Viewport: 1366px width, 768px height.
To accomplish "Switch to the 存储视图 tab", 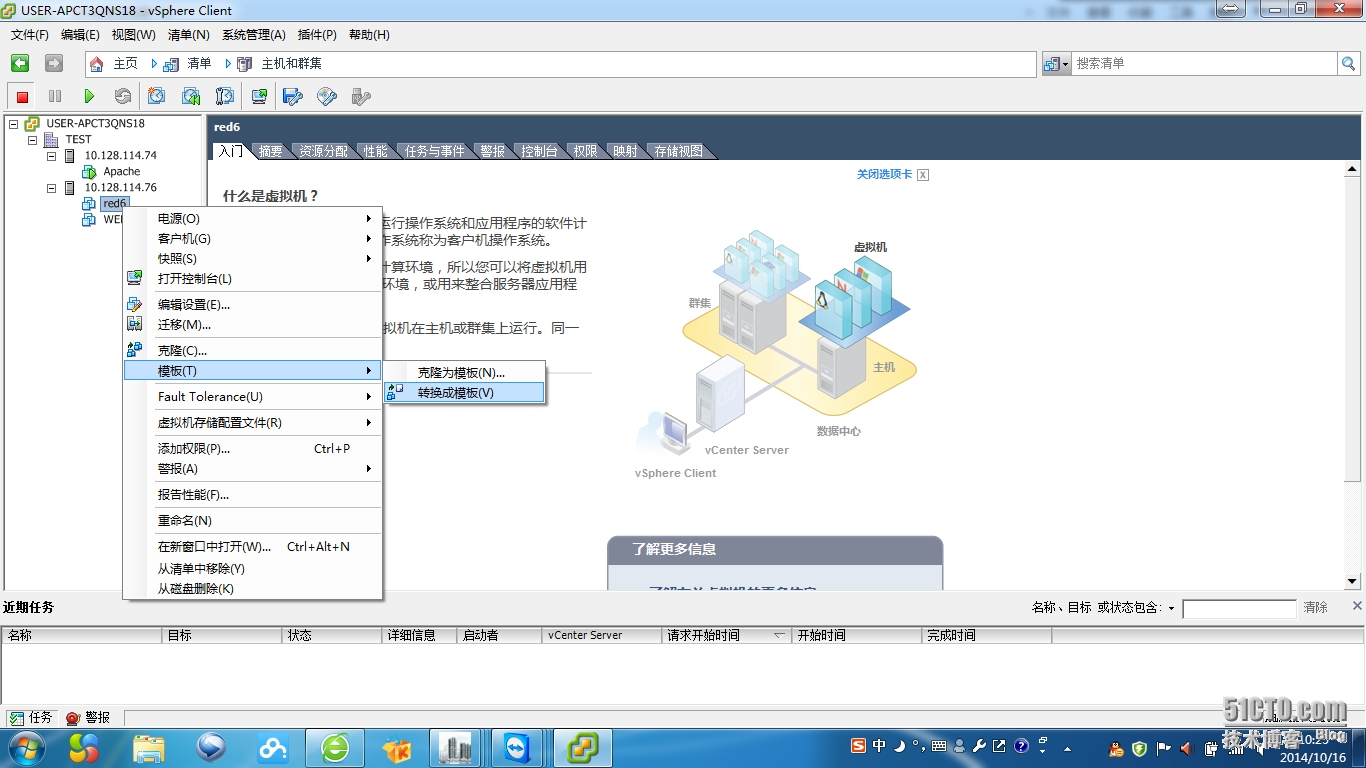I will (x=679, y=151).
